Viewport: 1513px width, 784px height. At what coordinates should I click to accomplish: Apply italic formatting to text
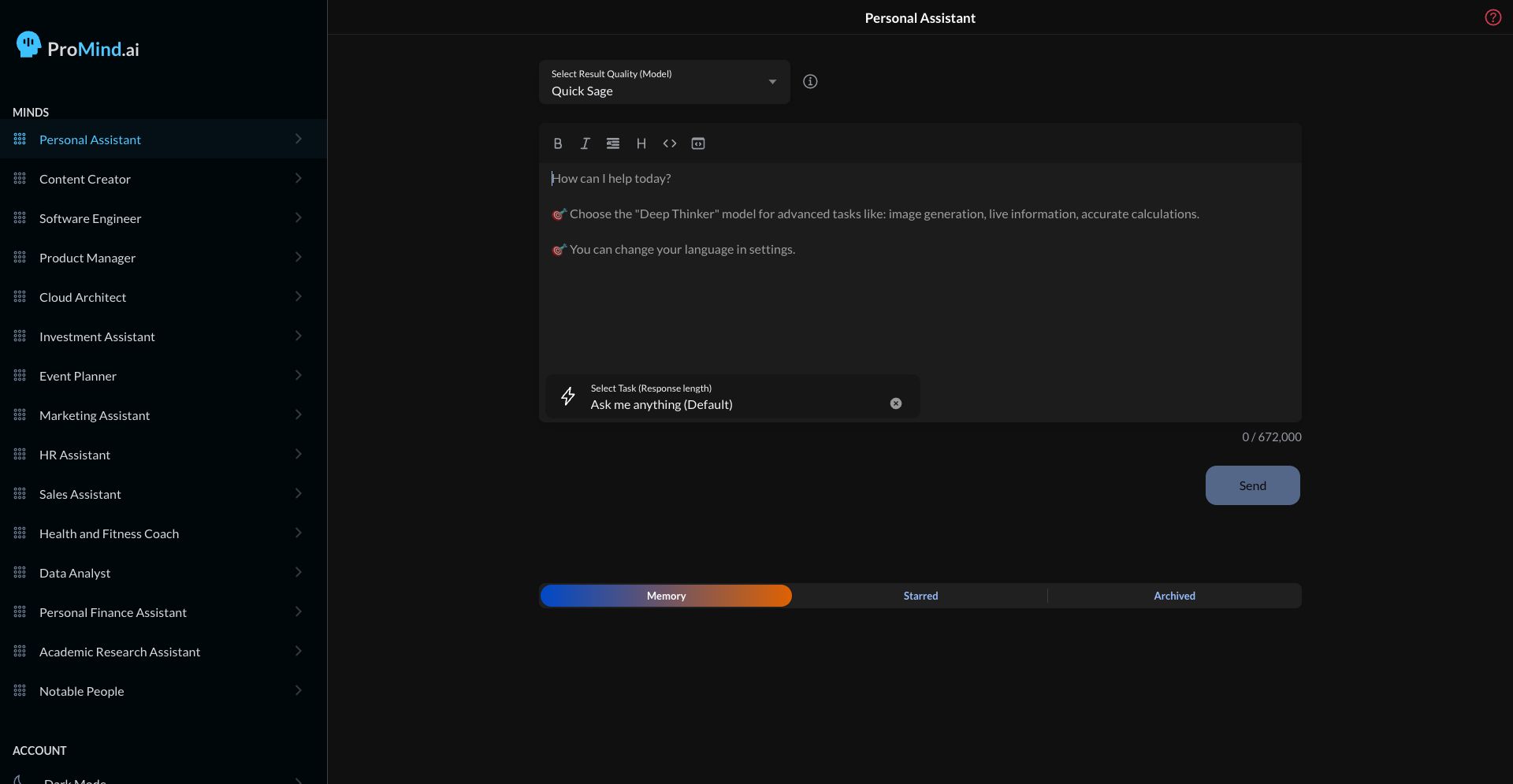tap(585, 143)
